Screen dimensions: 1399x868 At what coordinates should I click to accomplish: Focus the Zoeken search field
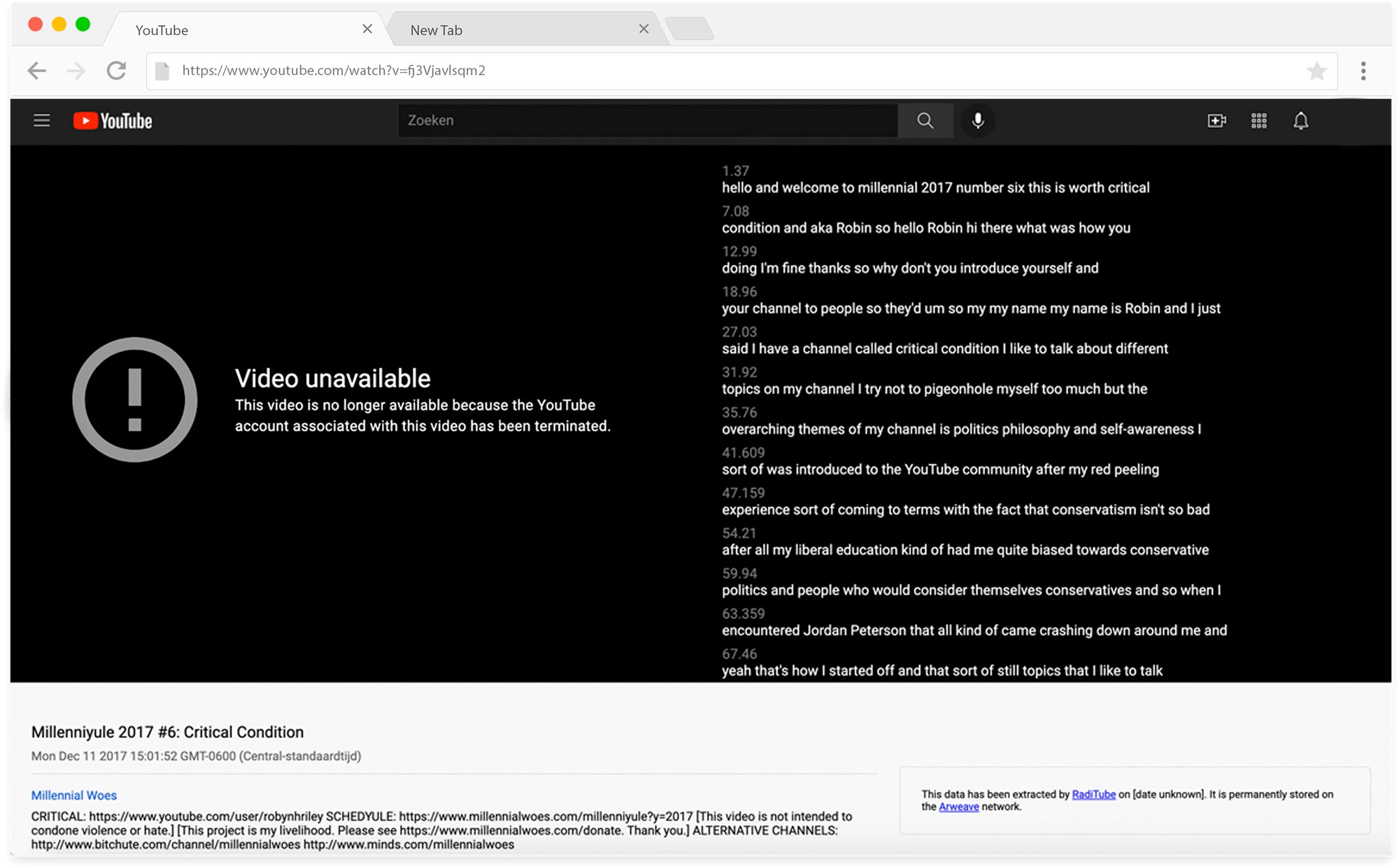[x=648, y=120]
